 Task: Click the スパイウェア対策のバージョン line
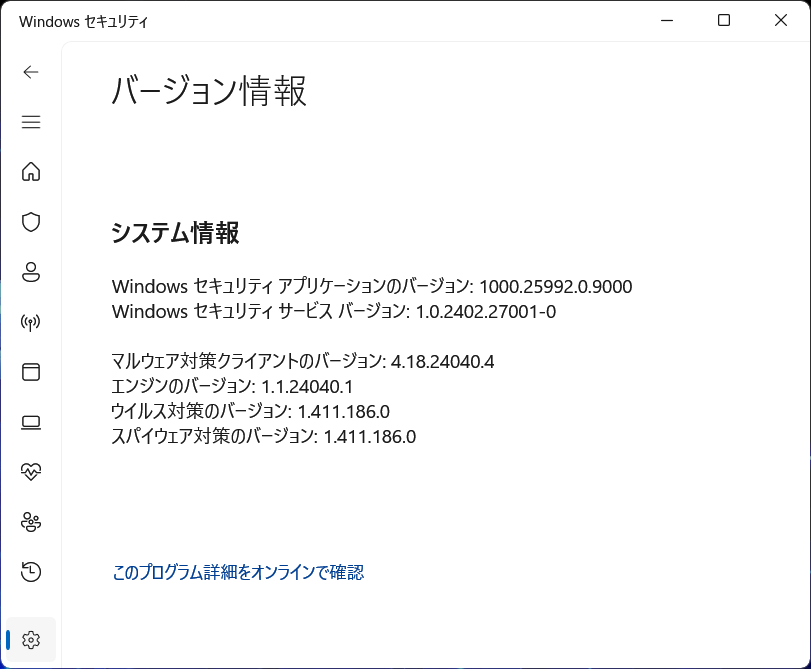[264, 437]
